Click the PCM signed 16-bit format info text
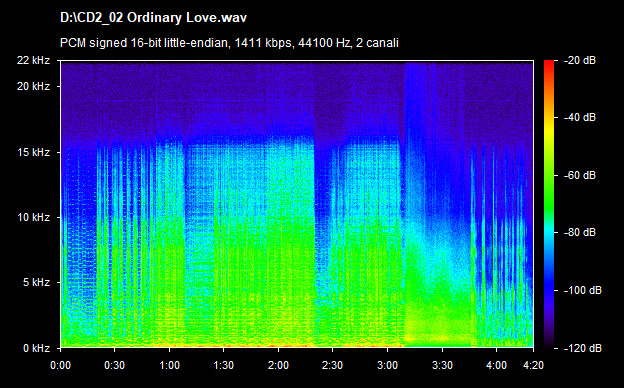 tap(229, 43)
